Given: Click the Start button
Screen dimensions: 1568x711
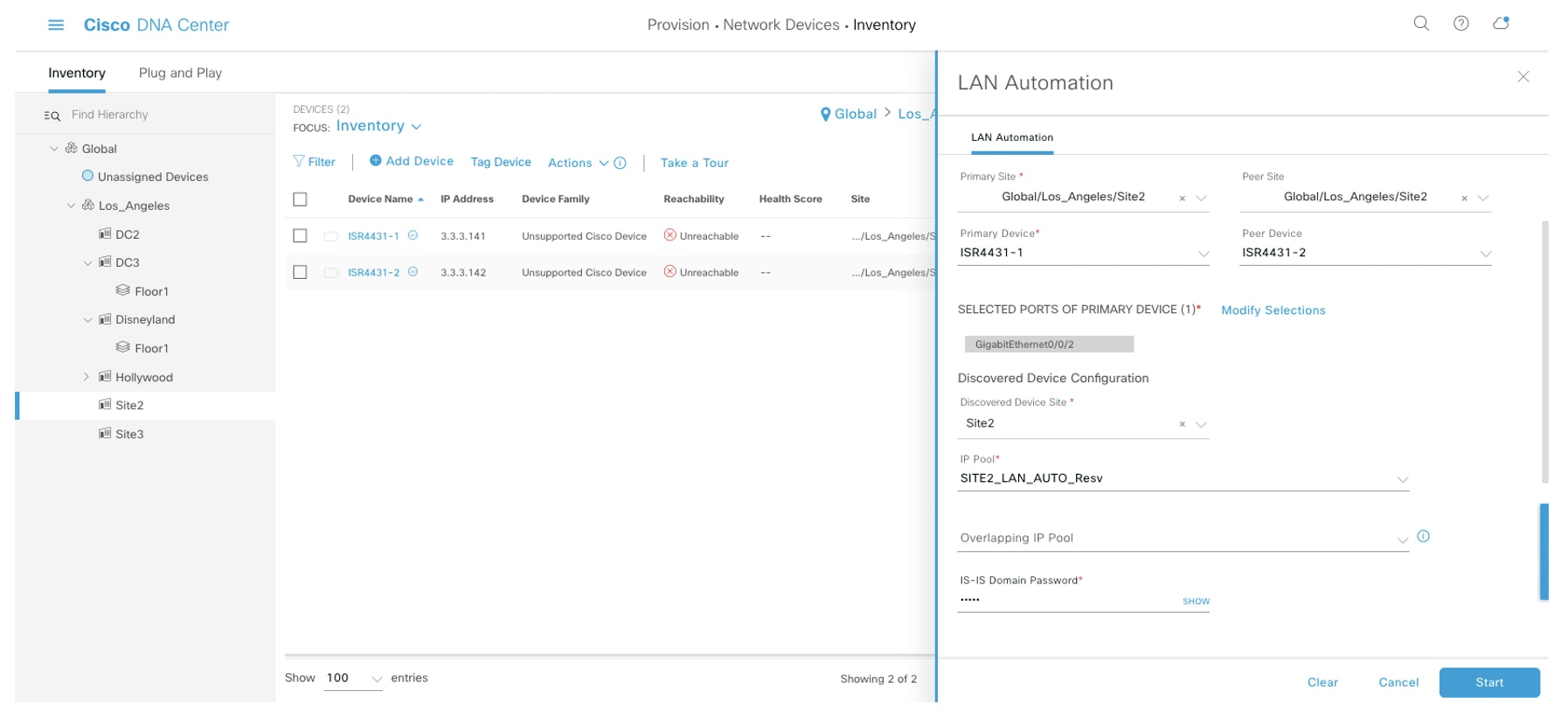Looking at the screenshot, I should click(x=1489, y=683).
